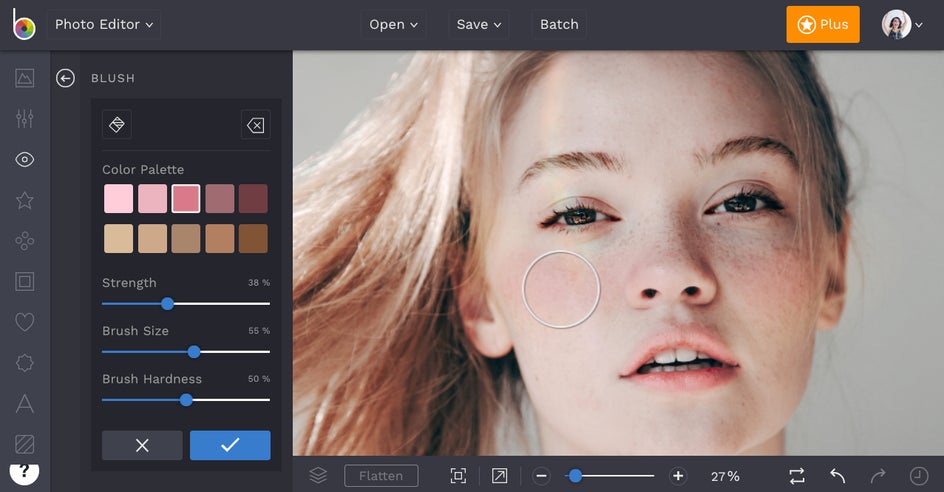
Task: Select the dark brown swatch
Action: [253, 238]
